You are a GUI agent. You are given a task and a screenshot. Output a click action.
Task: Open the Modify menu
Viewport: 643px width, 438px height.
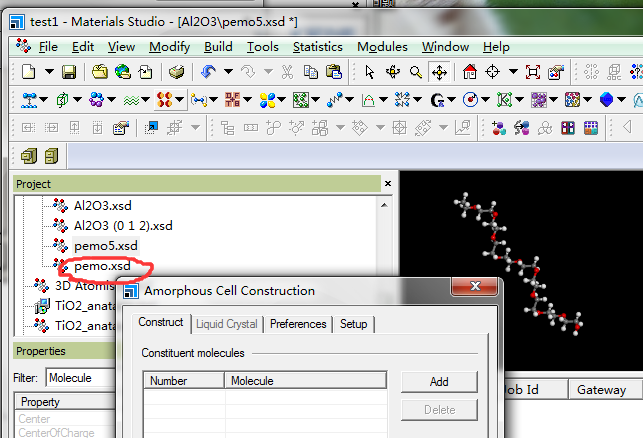(x=169, y=47)
